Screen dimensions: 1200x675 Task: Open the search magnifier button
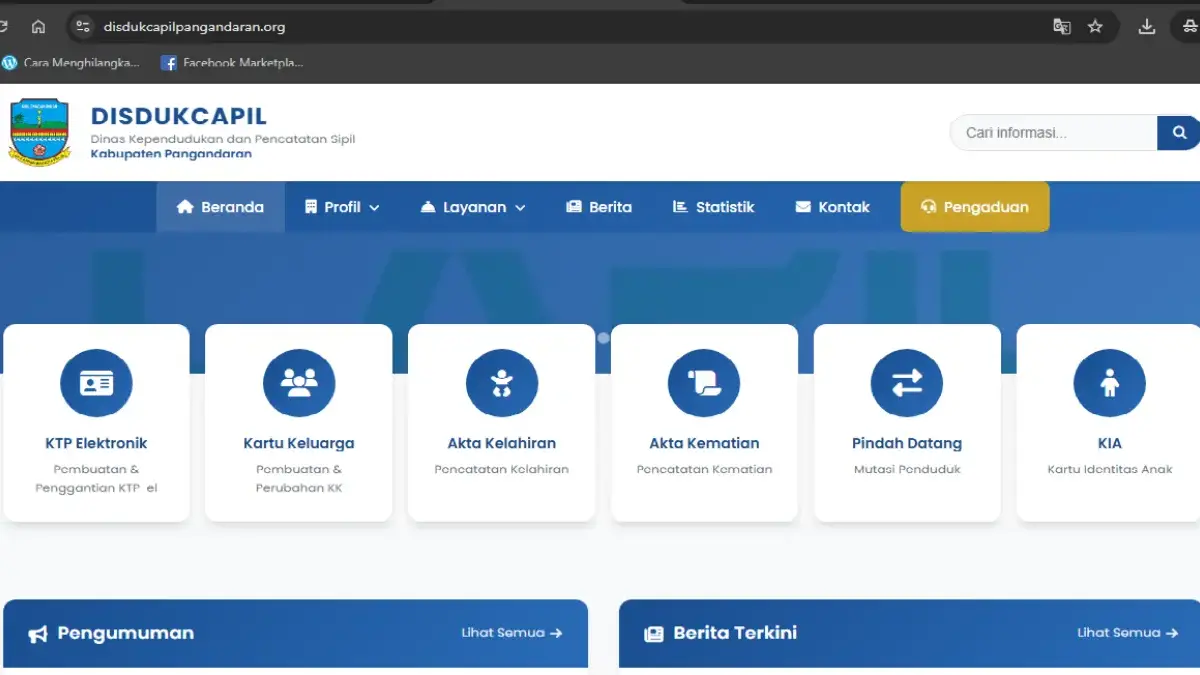click(x=1179, y=132)
